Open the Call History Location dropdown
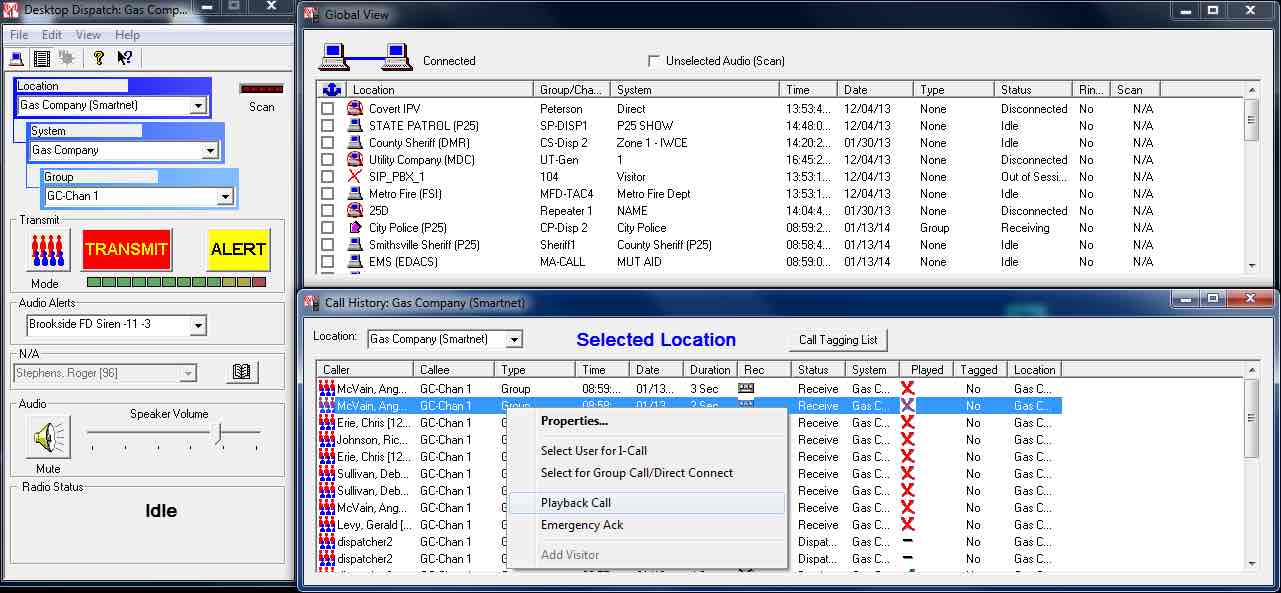Image resolution: width=1281 pixels, height=593 pixels. click(x=513, y=340)
